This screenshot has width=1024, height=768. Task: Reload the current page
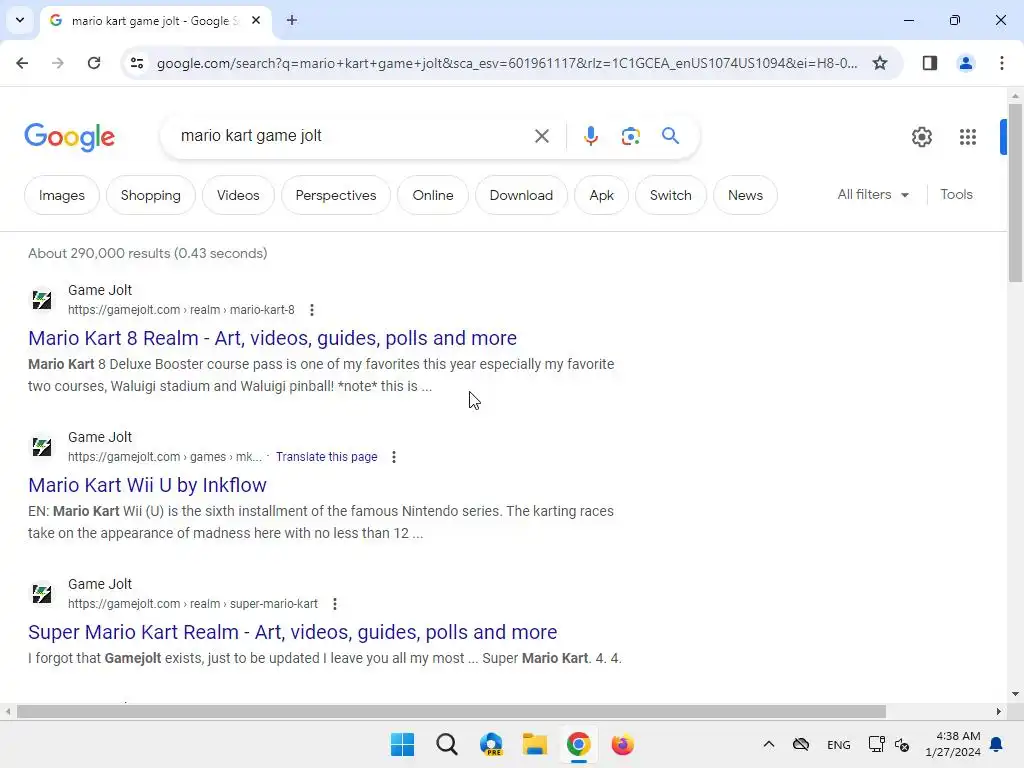[94, 63]
